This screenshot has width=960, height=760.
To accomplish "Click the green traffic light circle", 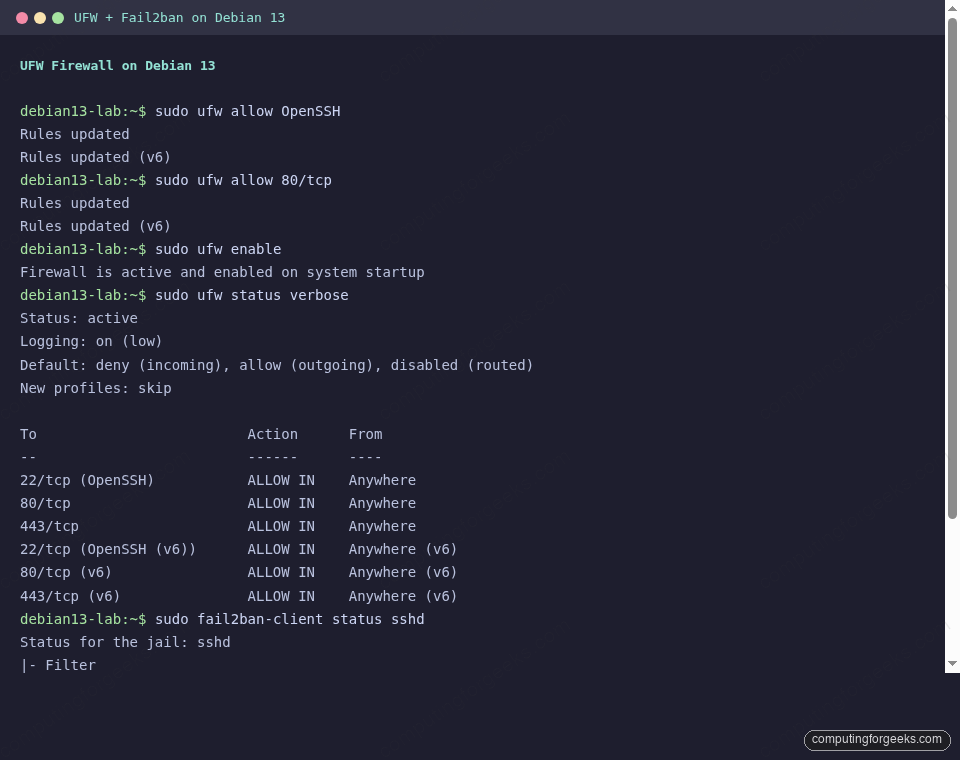I will click(x=57, y=17).
